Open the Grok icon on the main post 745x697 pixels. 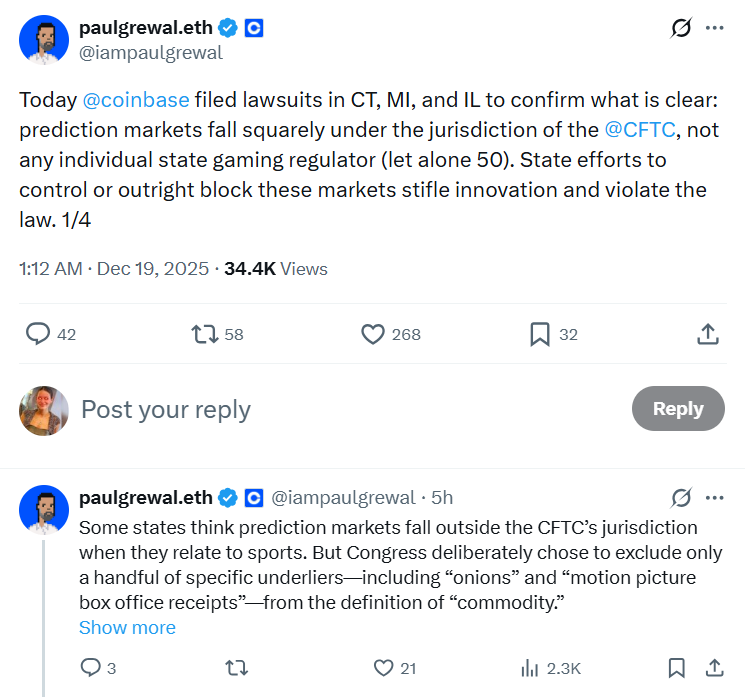pos(681,28)
